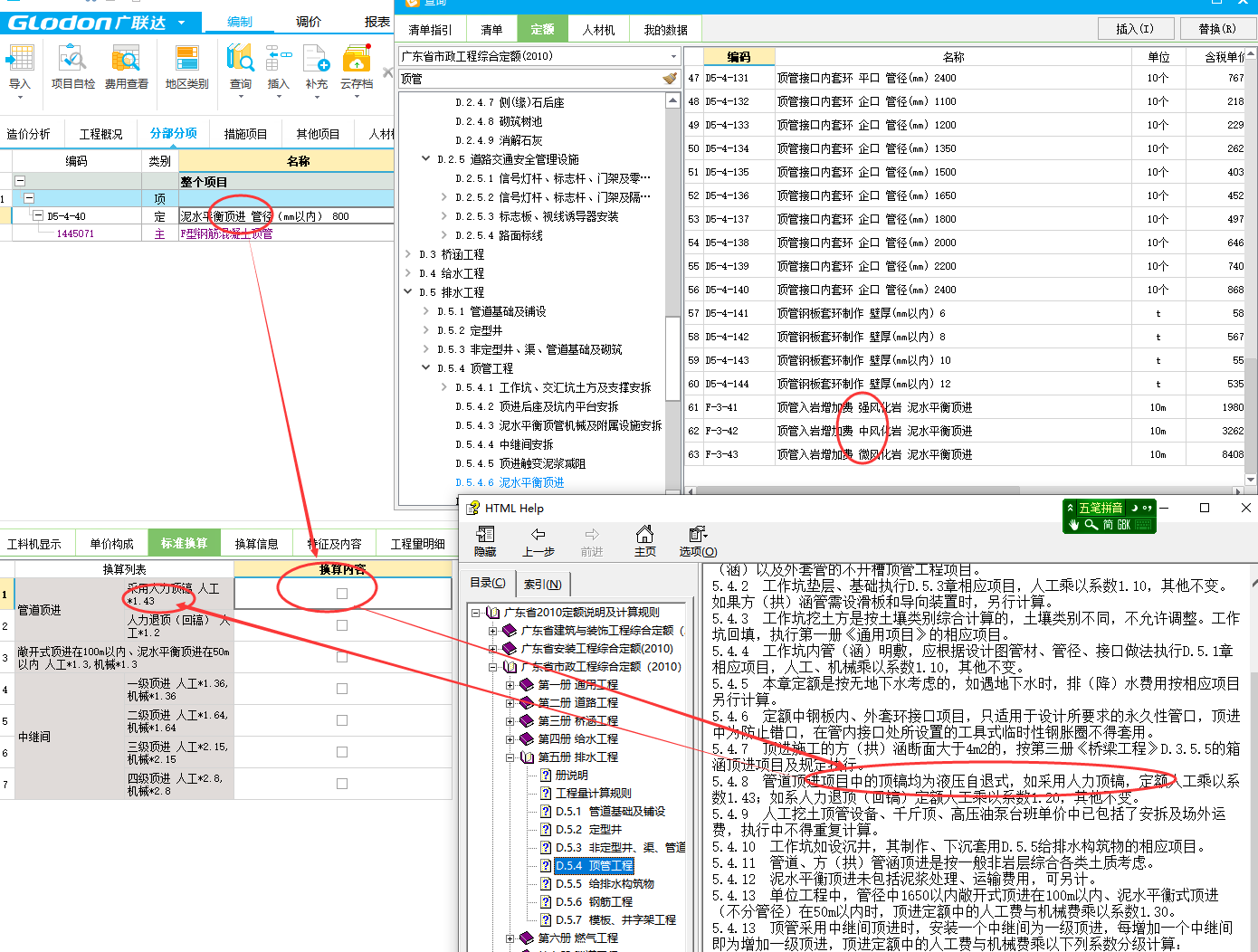
Task: Click the 补充 supplement icon
Action: (317, 61)
